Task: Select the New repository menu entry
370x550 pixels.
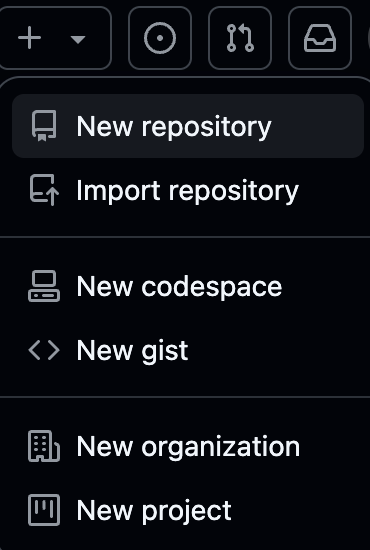Action: pos(188,126)
